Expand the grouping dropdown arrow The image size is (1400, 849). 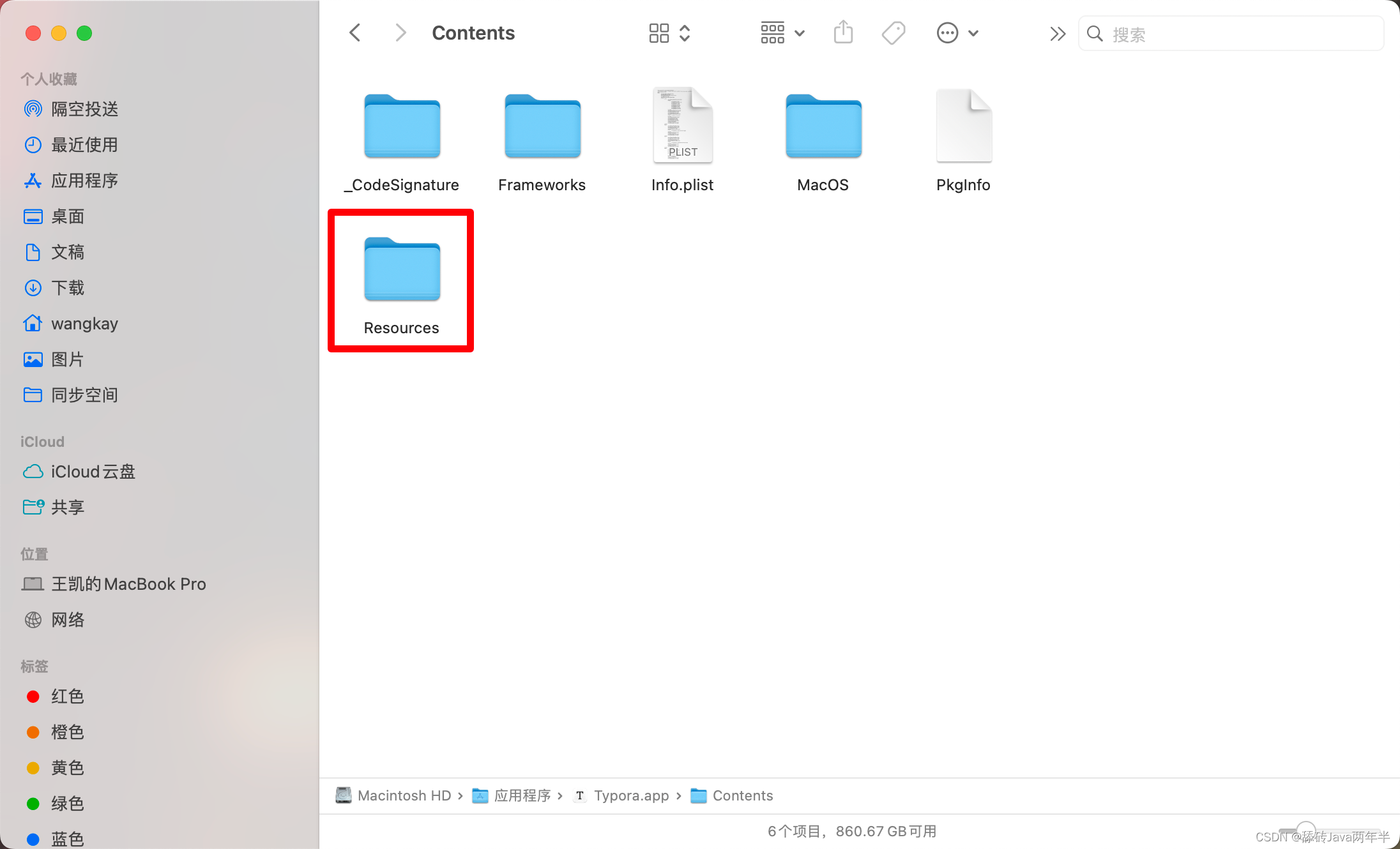800,33
